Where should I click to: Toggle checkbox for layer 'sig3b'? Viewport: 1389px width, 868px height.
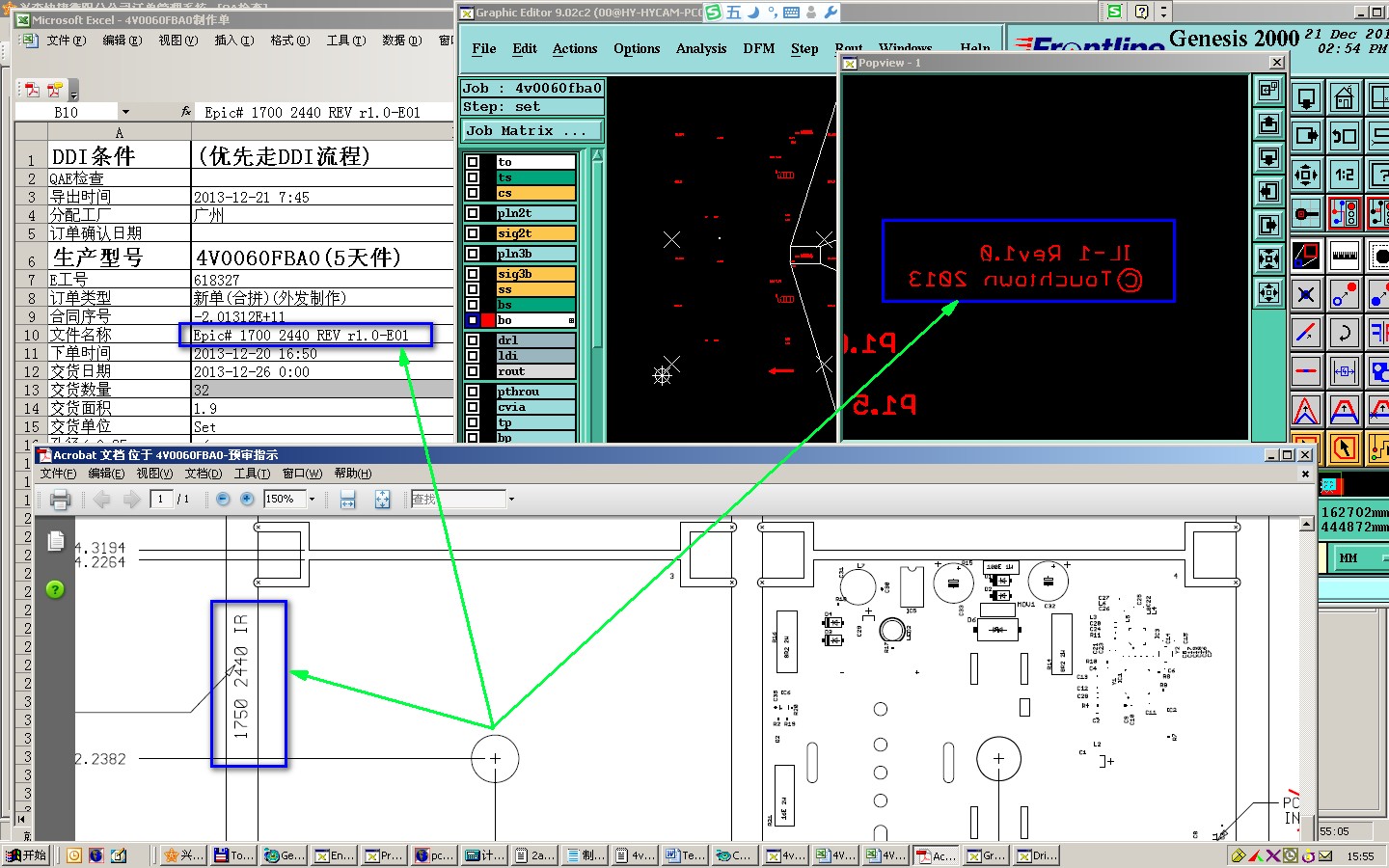pyautogui.click(x=473, y=274)
